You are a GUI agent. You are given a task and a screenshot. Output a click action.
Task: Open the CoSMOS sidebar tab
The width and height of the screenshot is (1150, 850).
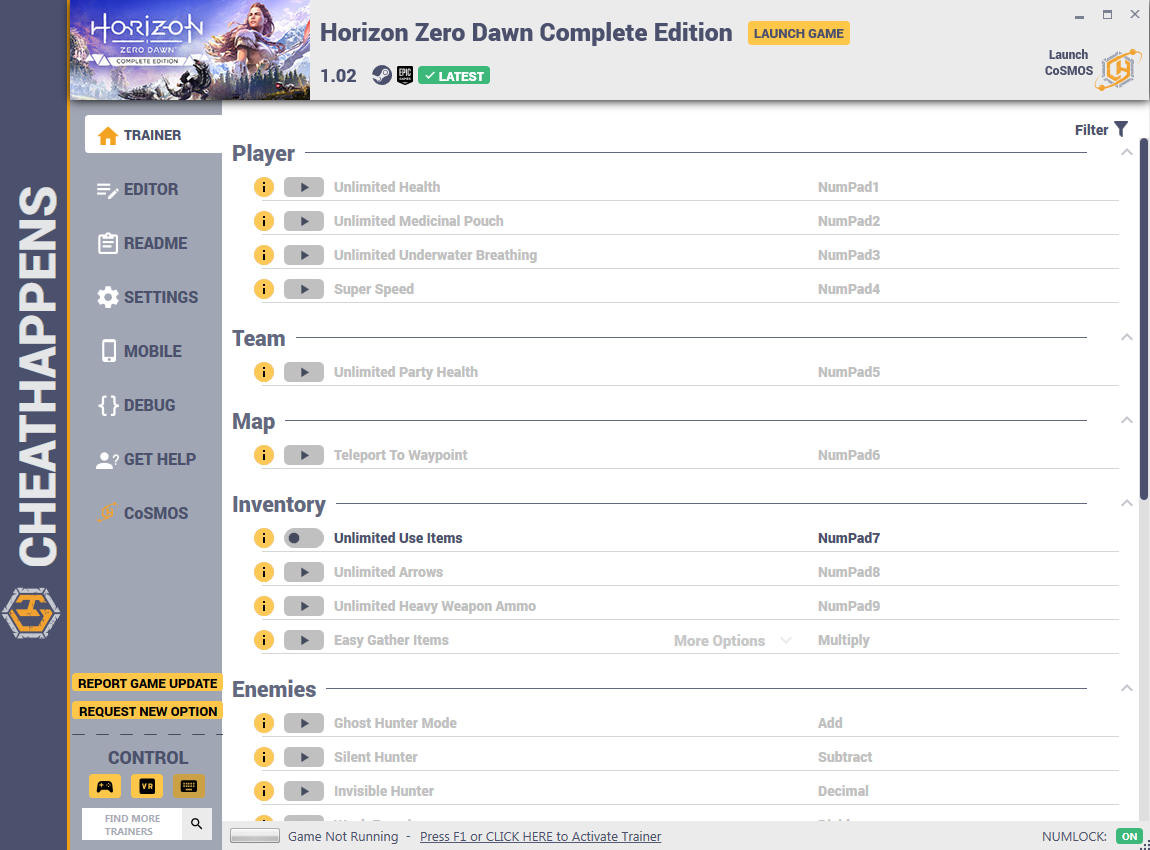point(143,513)
